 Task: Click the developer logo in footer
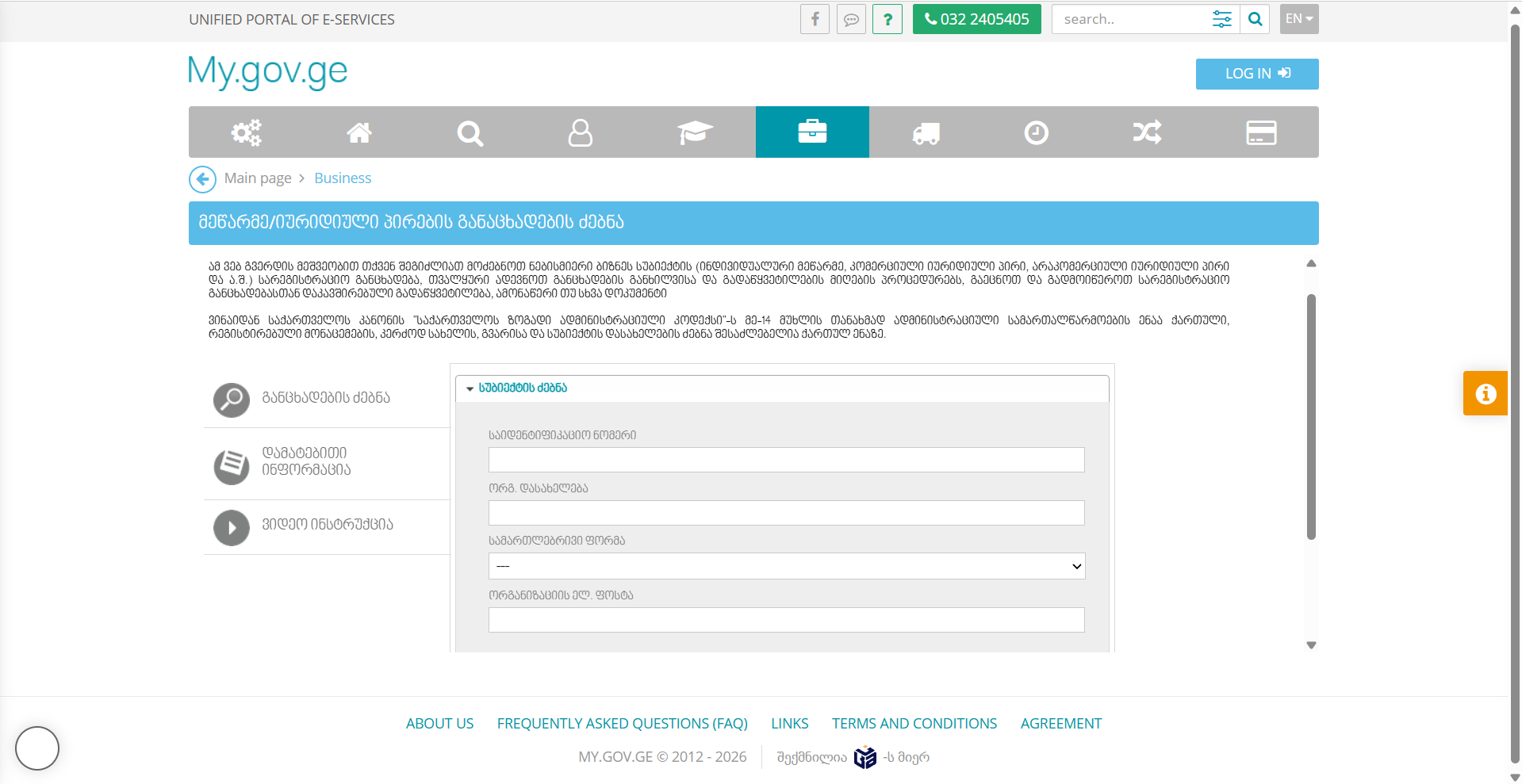point(865,758)
